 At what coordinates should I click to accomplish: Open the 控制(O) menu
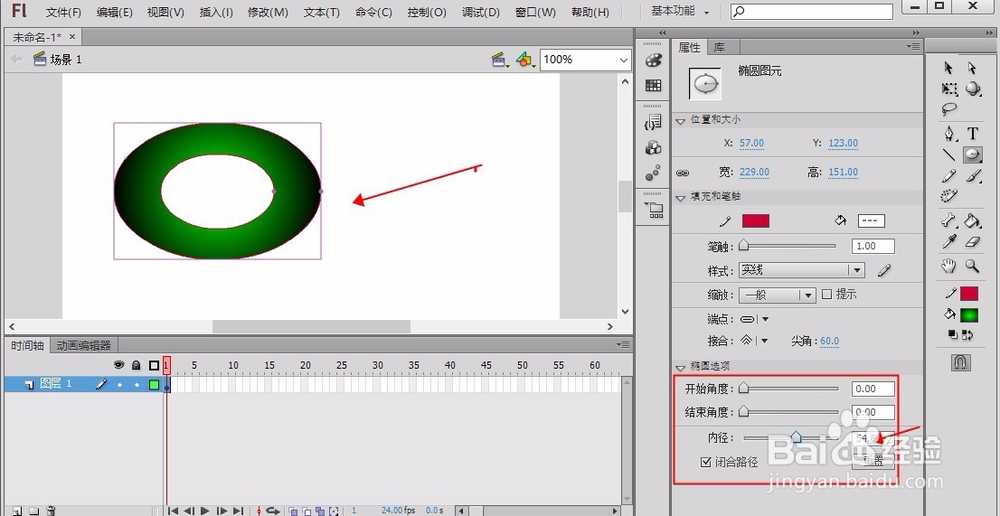click(427, 12)
